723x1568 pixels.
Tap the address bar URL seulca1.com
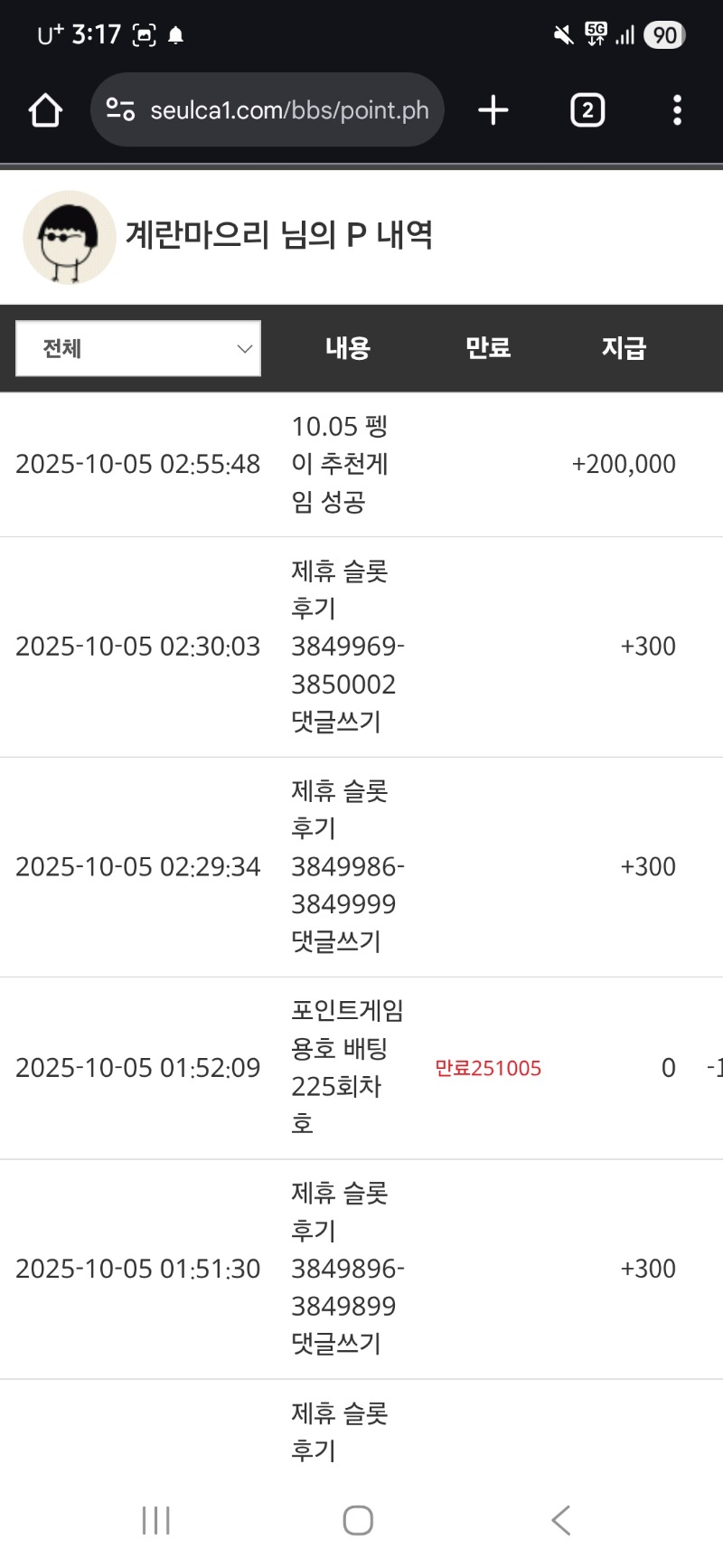point(289,110)
